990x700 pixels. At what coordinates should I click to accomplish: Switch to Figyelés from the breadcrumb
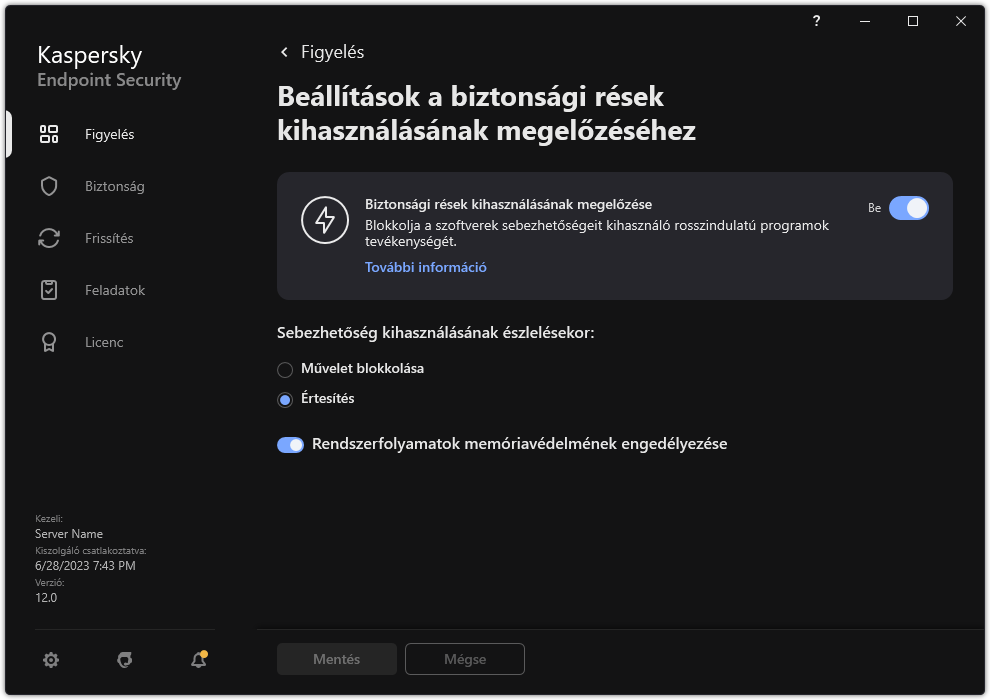coord(332,51)
